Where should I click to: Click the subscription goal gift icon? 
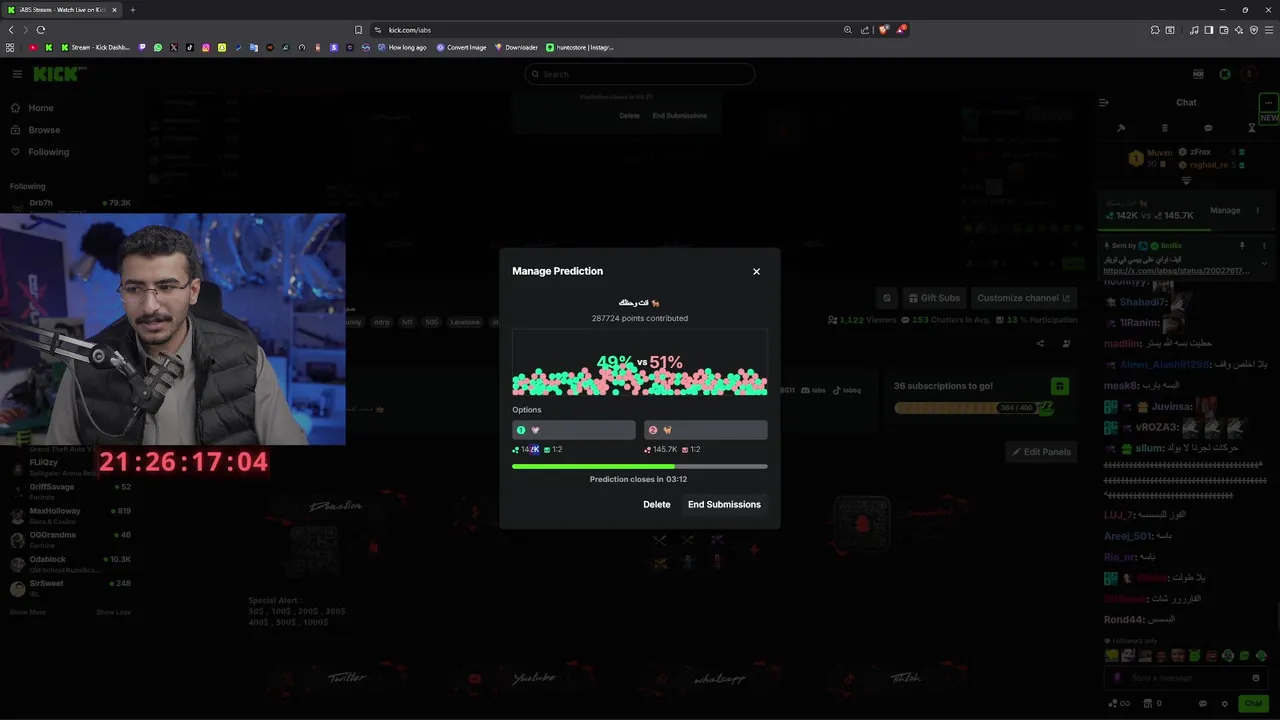pos(1060,386)
